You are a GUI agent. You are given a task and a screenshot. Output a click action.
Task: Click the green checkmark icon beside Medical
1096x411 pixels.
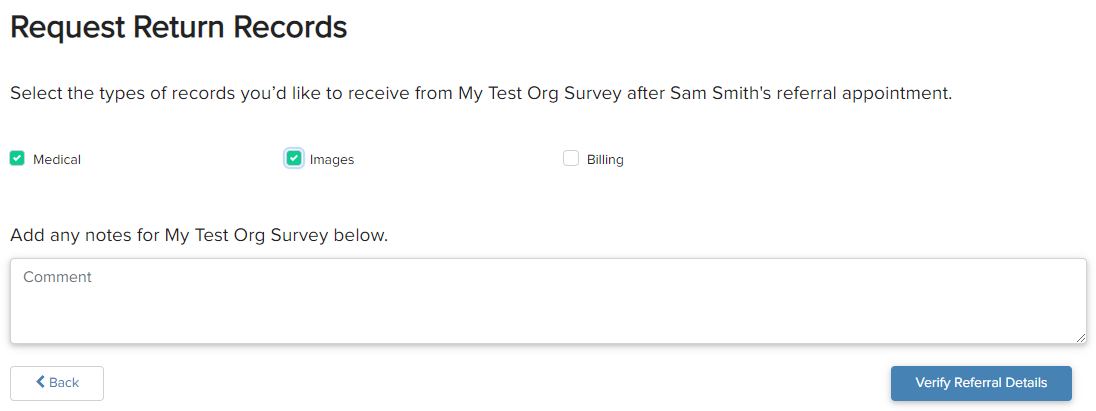pyautogui.click(x=17, y=159)
